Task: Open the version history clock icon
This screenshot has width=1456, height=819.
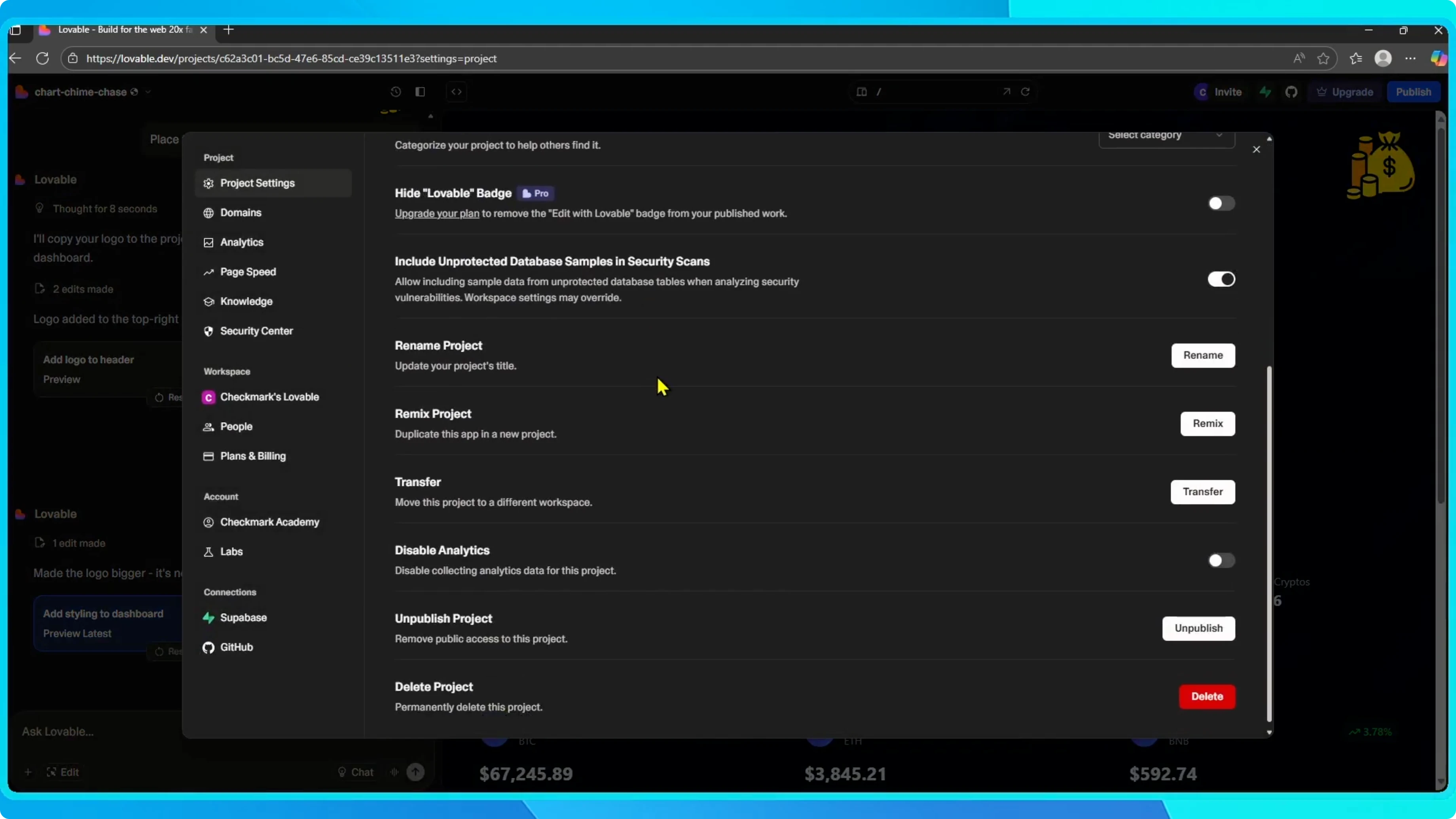Action: tap(396, 91)
